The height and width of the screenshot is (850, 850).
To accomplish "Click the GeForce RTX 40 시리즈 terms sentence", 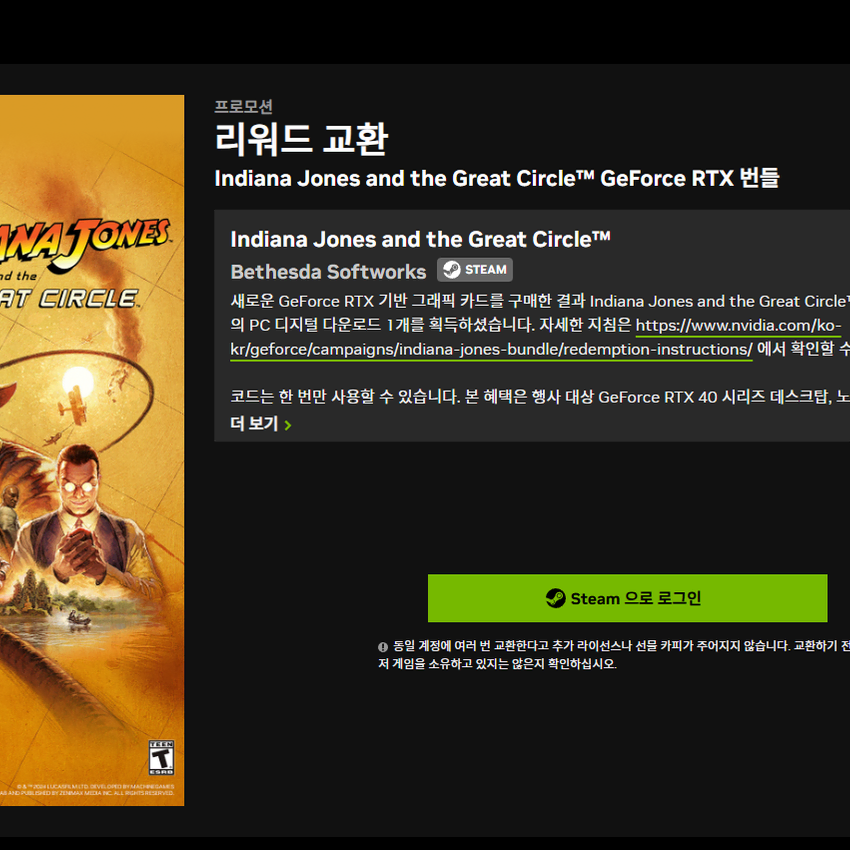I will point(540,397).
